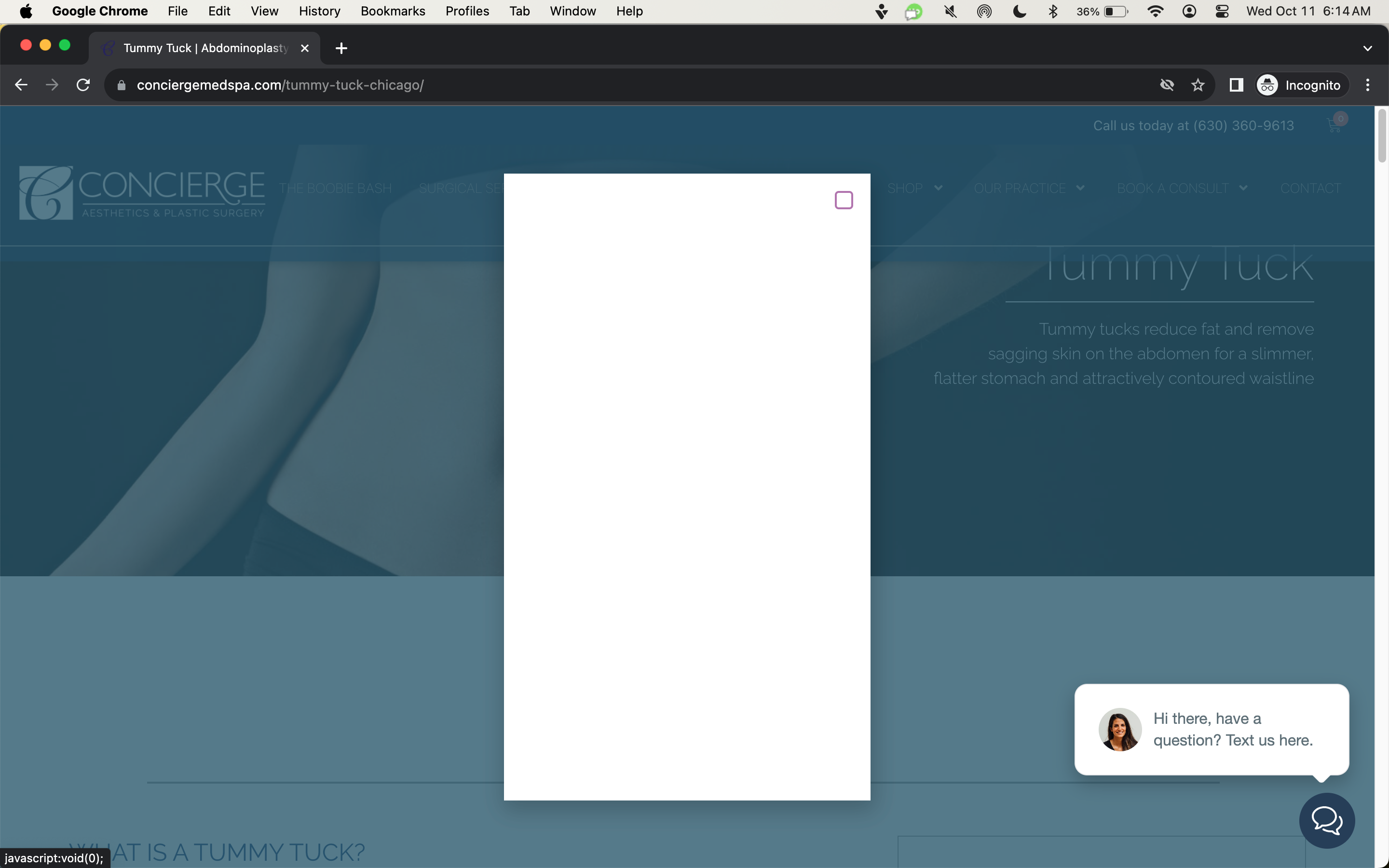Click the third-party cookies blocked eye icon
1389x868 pixels.
(1167, 85)
